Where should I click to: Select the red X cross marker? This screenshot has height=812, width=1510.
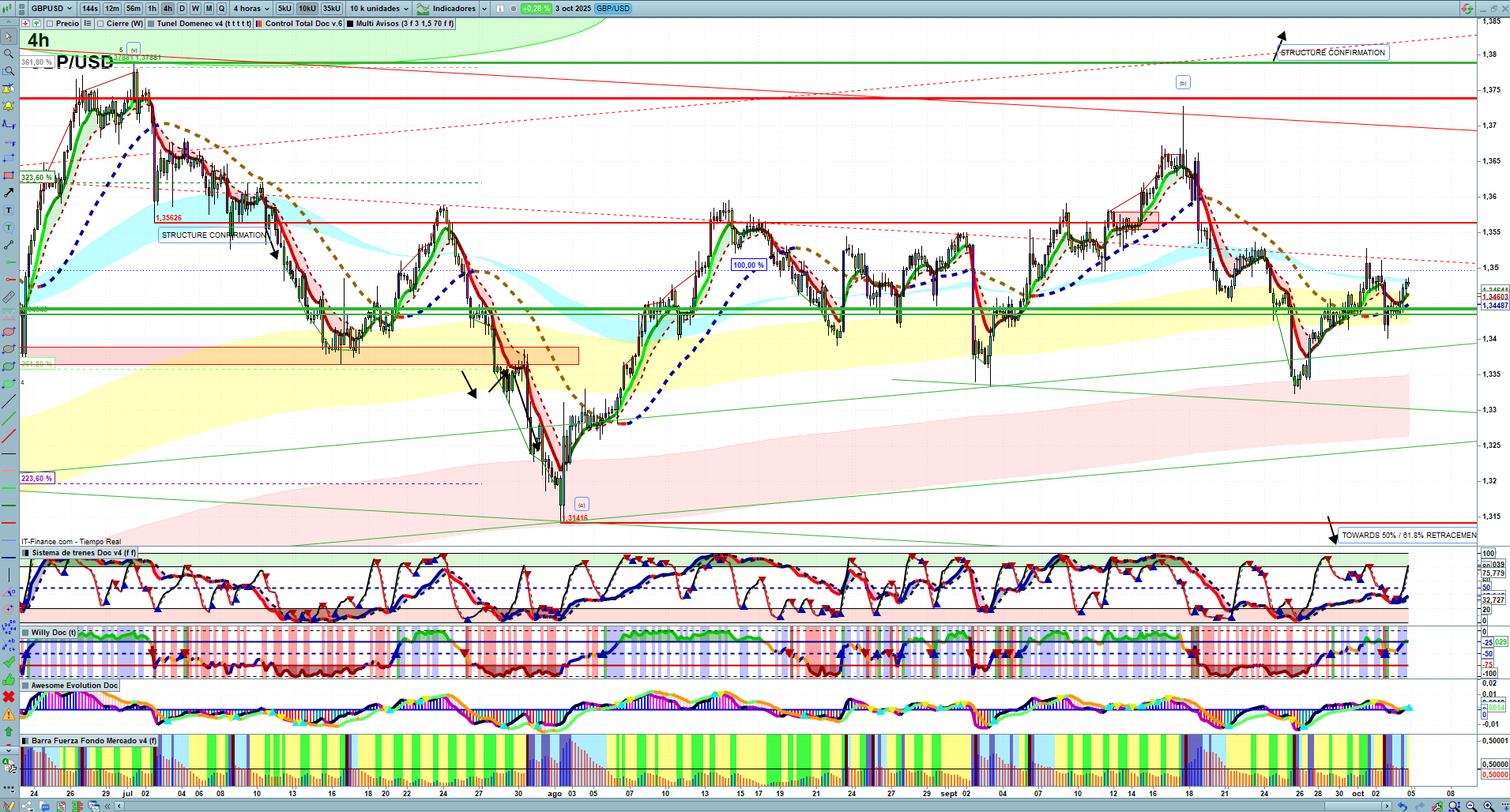point(9,697)
